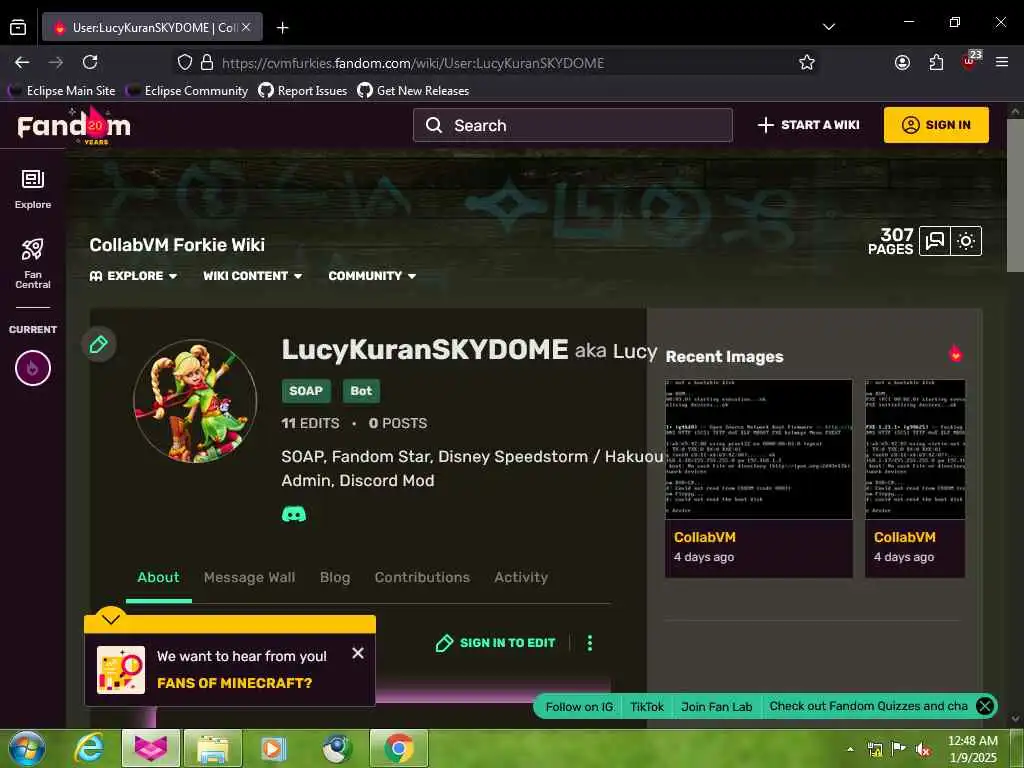Open the Windows Start button
Viewport: 1024px width, 768px height.
[27, 748]
